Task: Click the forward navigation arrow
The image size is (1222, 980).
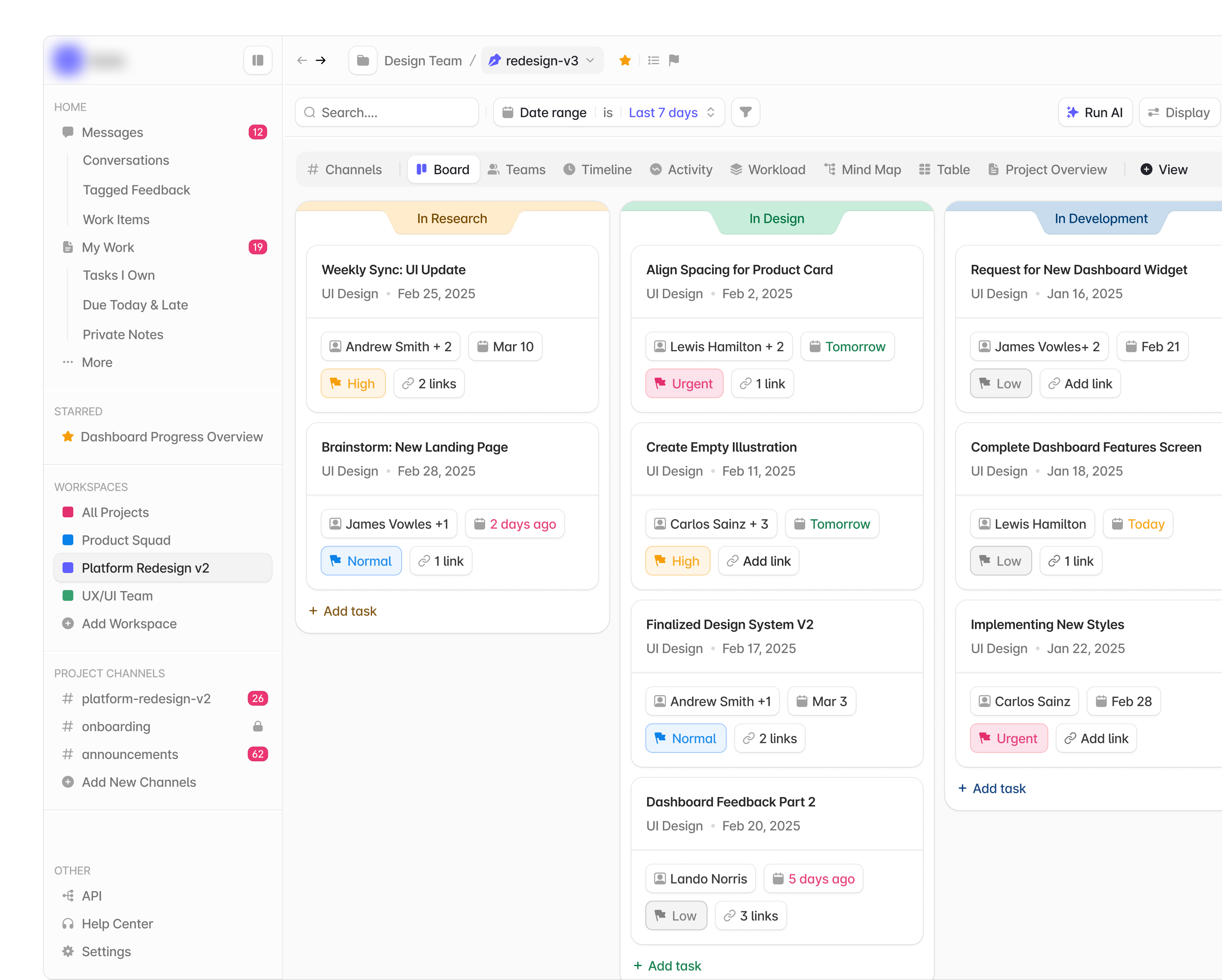Action: [x=321, y=60]
